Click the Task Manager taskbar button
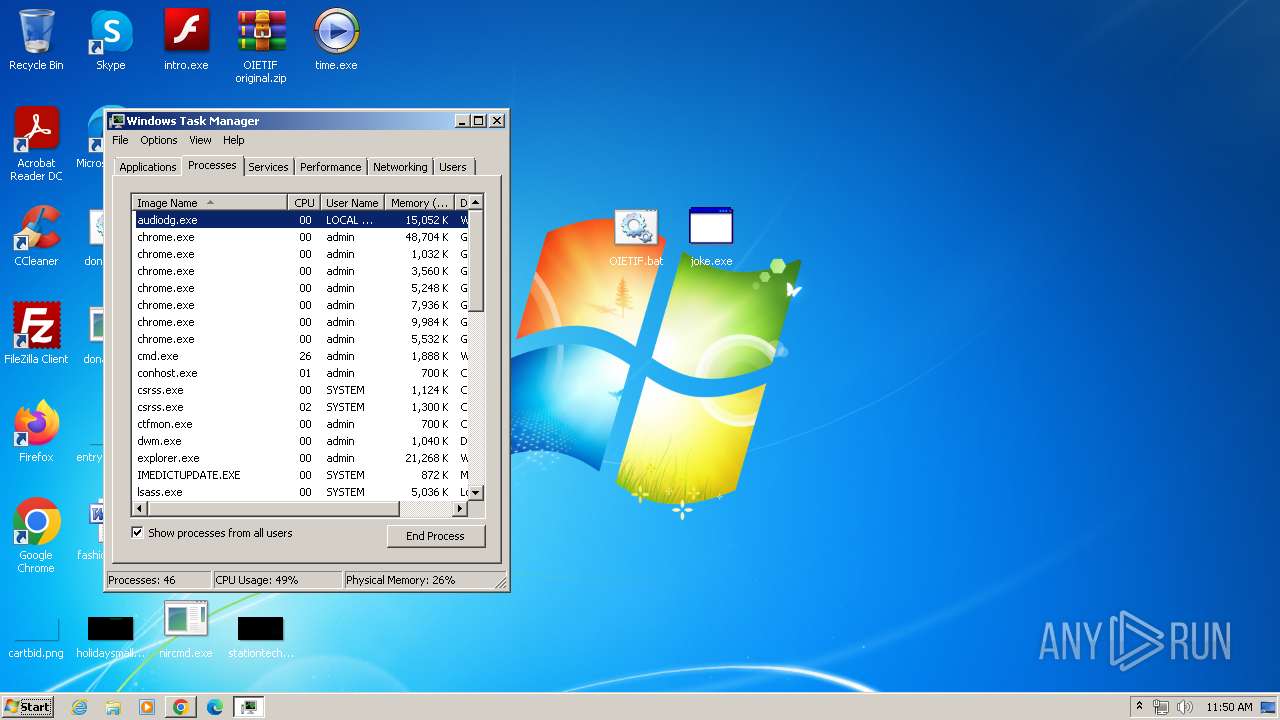This screenshot has height=720, width=1280. pyautogui.click(x=248, y=707)
